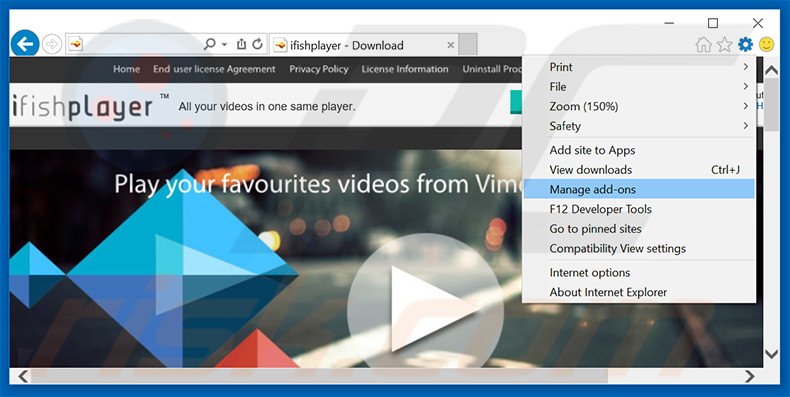The image size is (790, 397).
Task: Open Favorites with the star icon
Action: point(724,45)
